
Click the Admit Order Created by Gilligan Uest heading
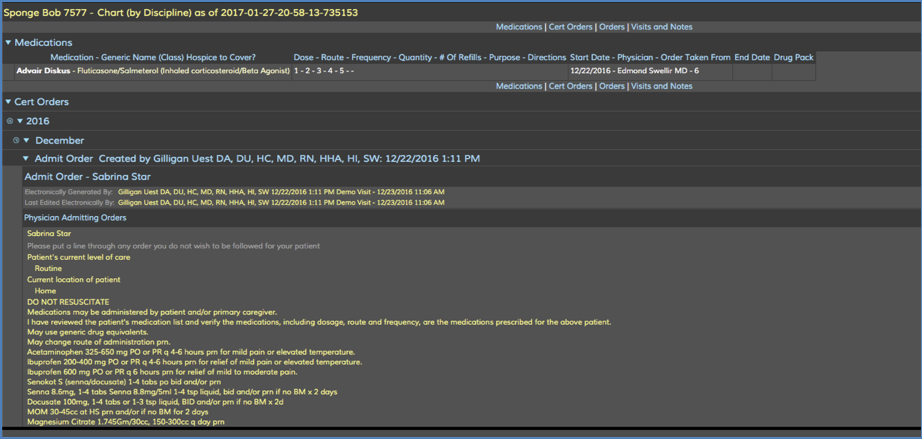coord(259,159)
